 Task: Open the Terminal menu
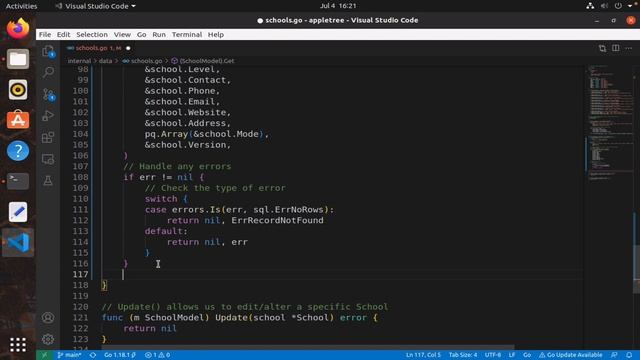point(187,35)
